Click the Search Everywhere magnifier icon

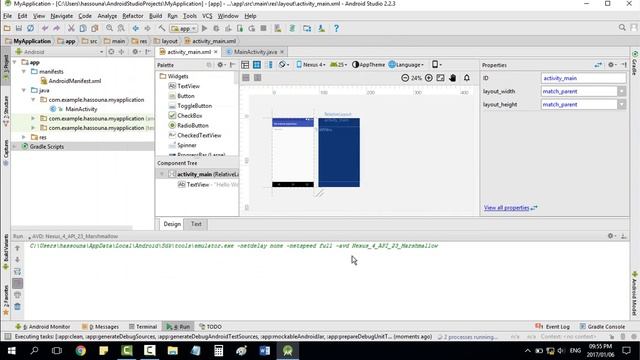point(622,28)
